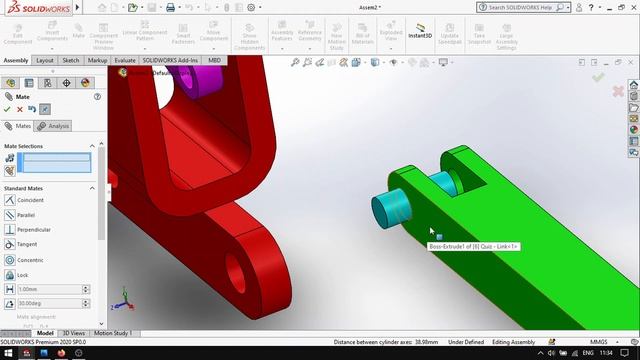Click the multiple mate mode icon

tap(10, 171)
